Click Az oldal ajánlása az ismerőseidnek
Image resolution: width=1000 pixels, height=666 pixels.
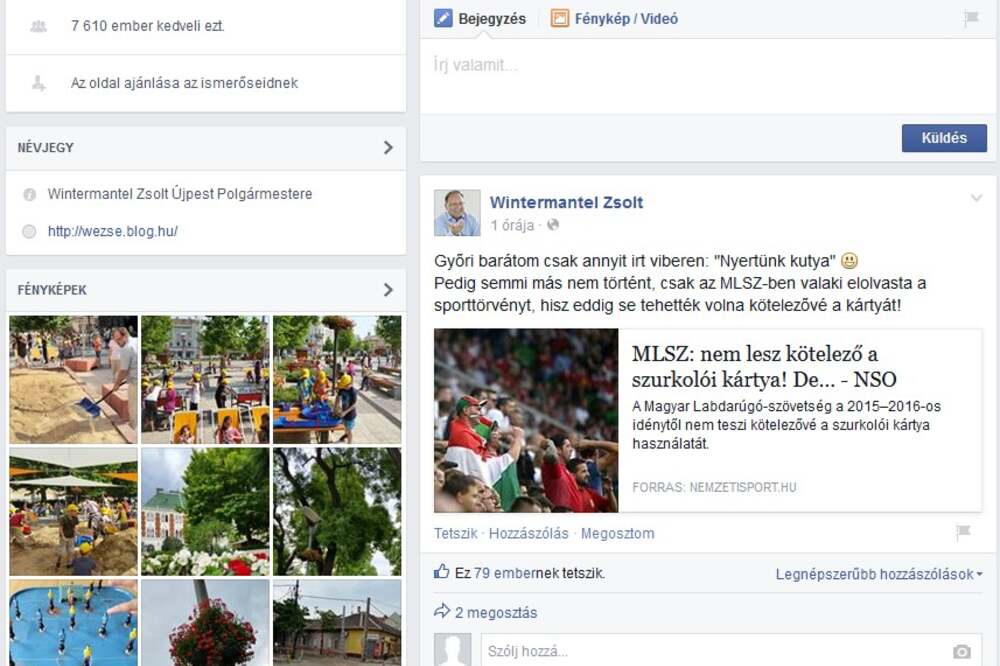pos(184,83)
